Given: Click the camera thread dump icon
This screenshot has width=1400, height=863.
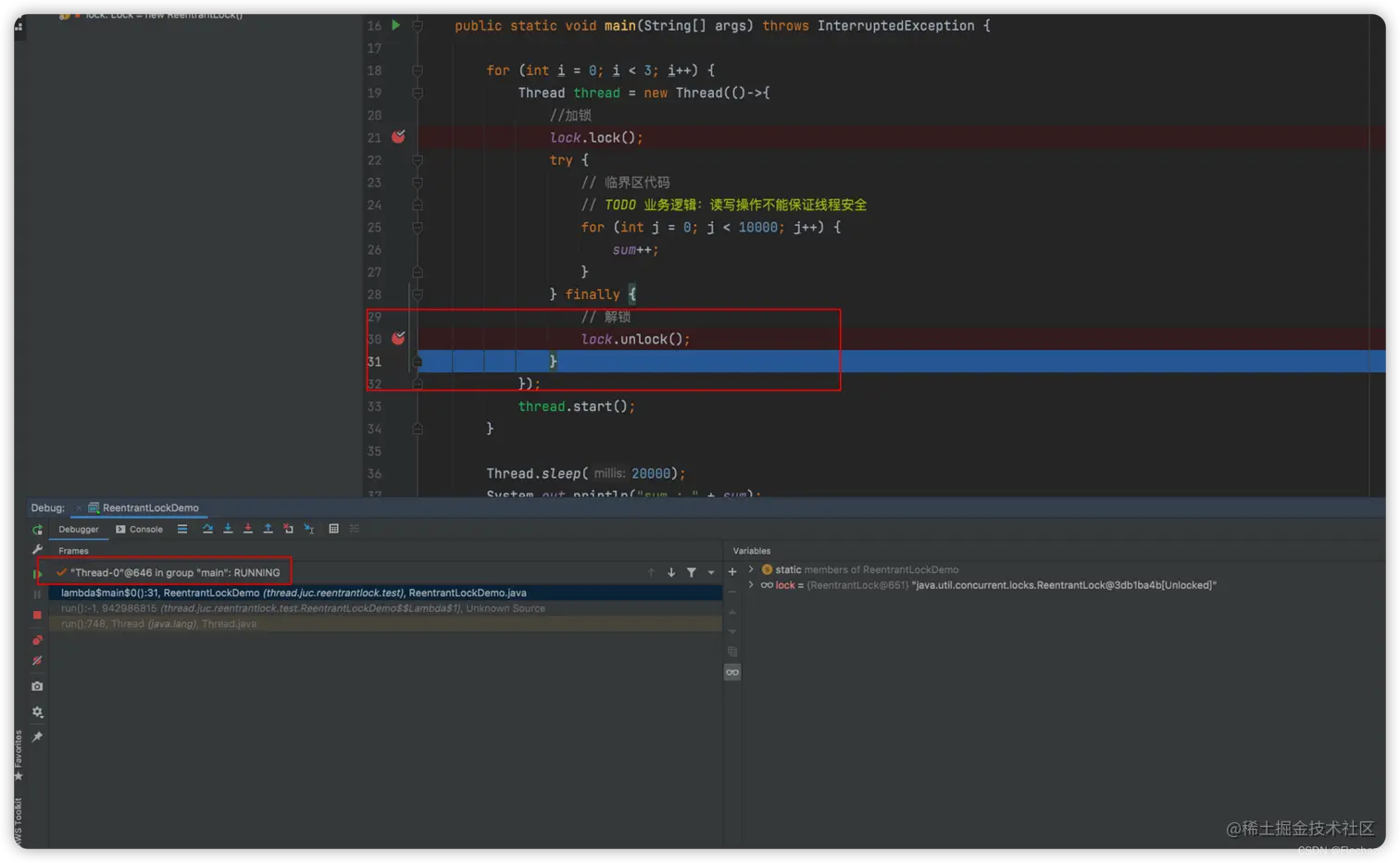Looking at the screenshot, I should [37, 686].
